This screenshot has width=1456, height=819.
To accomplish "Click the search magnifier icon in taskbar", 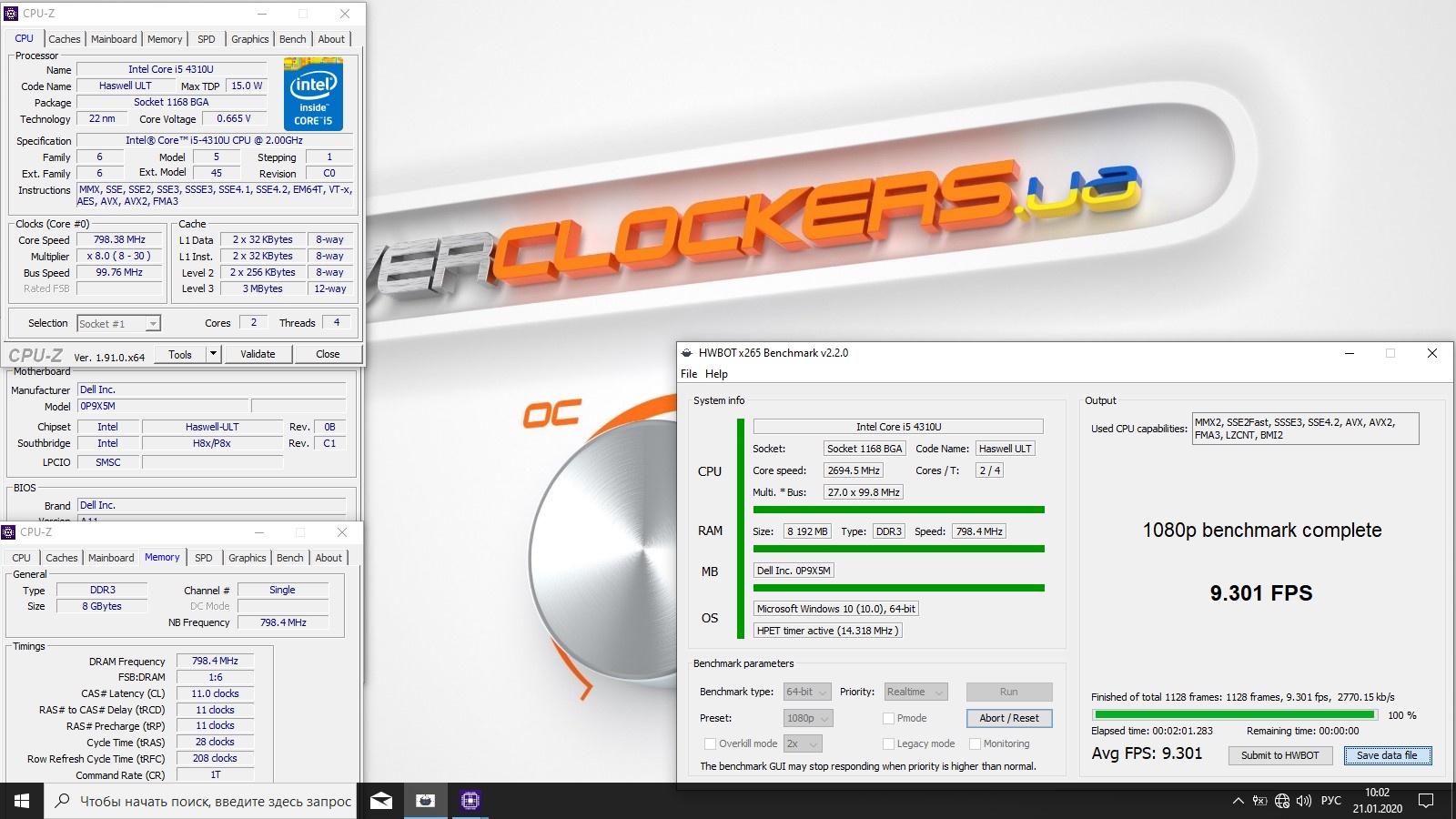I will click(62, 801).
